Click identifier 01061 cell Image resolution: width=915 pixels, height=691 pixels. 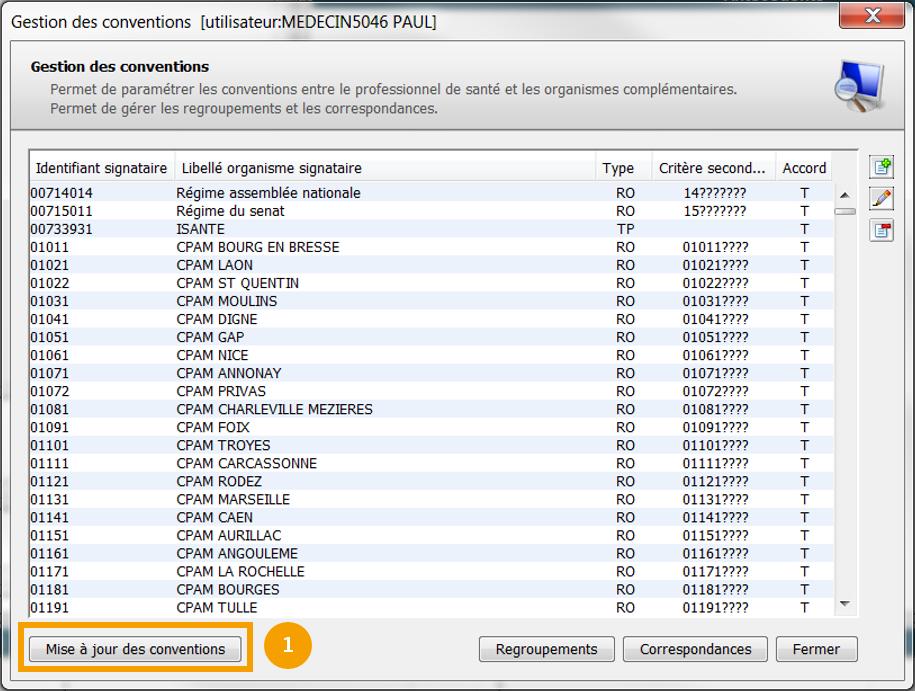pyautogui.click(x=50, y=355)
